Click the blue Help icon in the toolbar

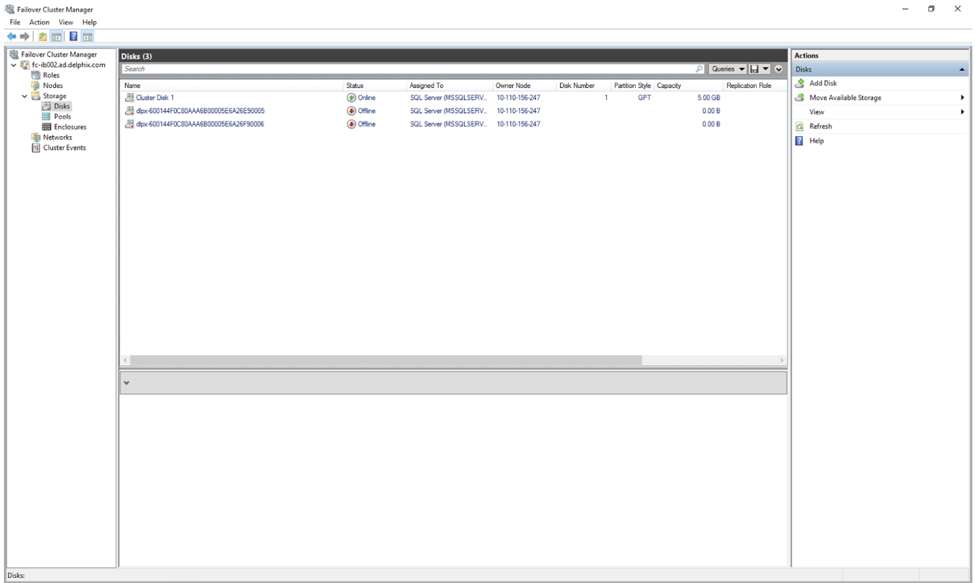[73, 37]
